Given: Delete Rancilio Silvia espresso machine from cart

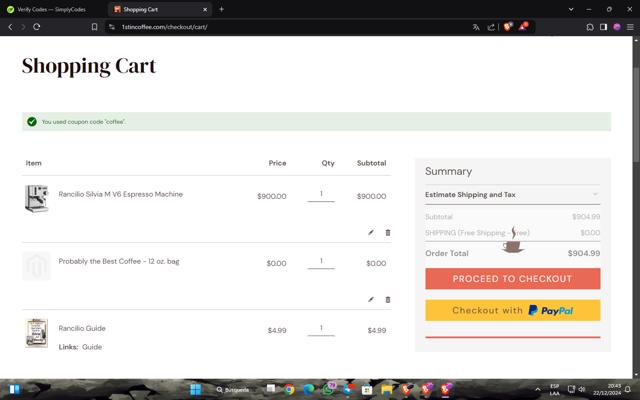Looking at the screenshot, I should coord(388,232).
